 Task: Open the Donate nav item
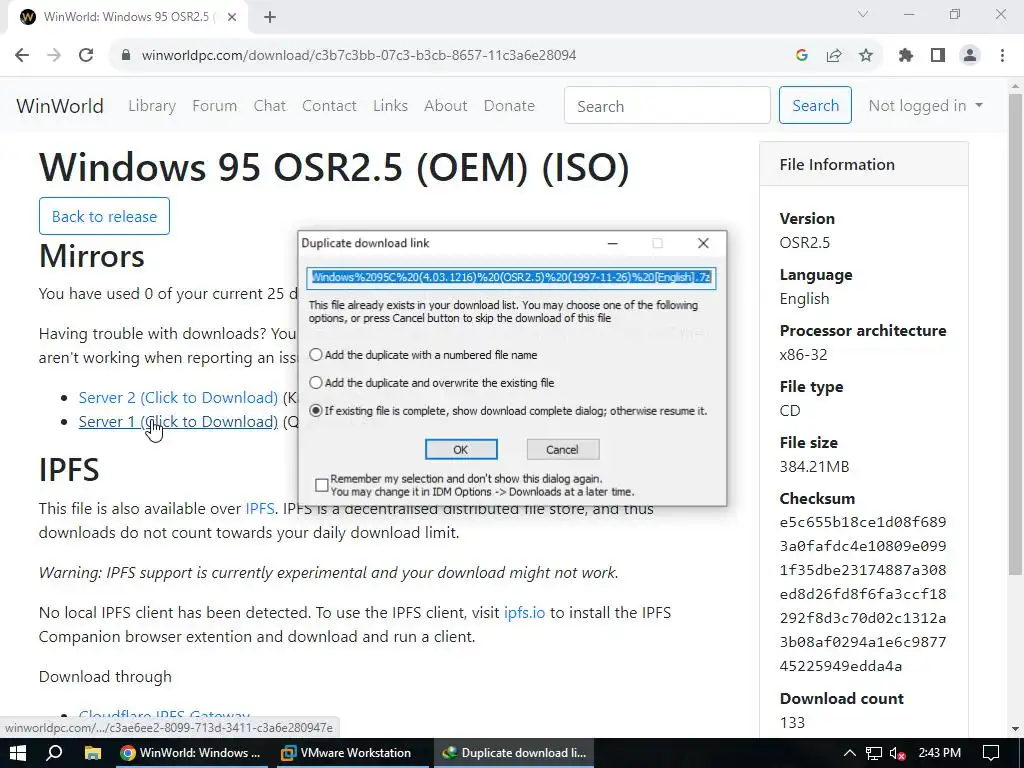pos(509,106)
